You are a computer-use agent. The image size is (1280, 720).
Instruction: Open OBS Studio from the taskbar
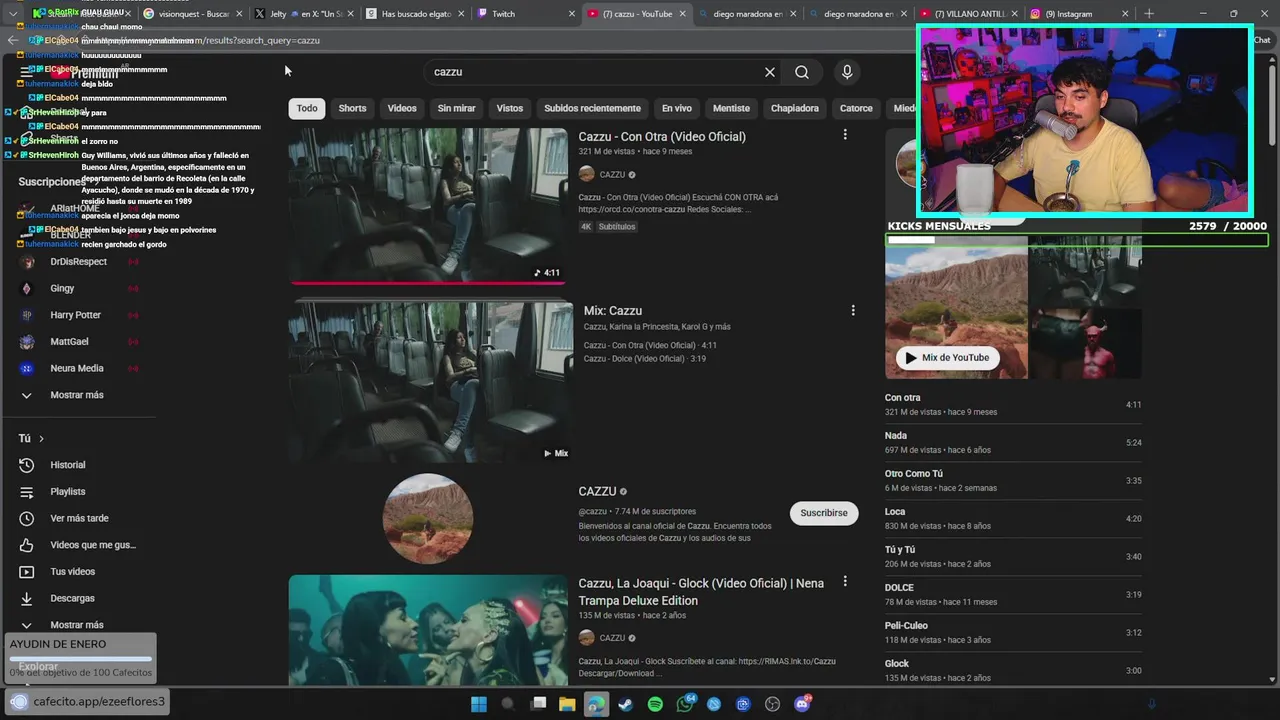click(772, 704)
